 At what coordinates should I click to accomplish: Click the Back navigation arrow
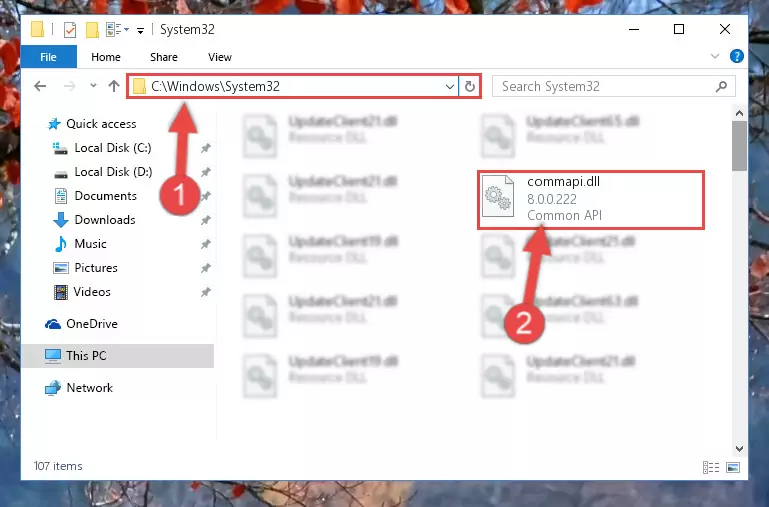click(40, 86)
